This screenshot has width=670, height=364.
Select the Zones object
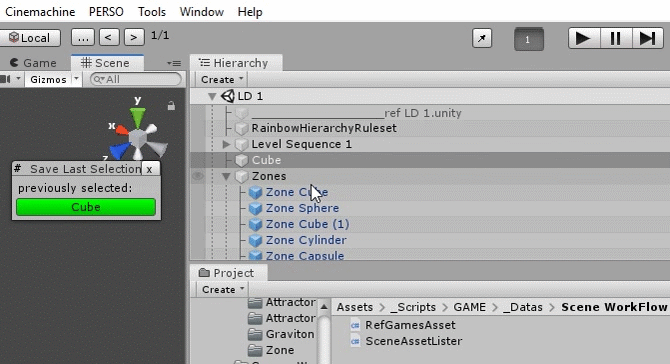tap(268, 176)
